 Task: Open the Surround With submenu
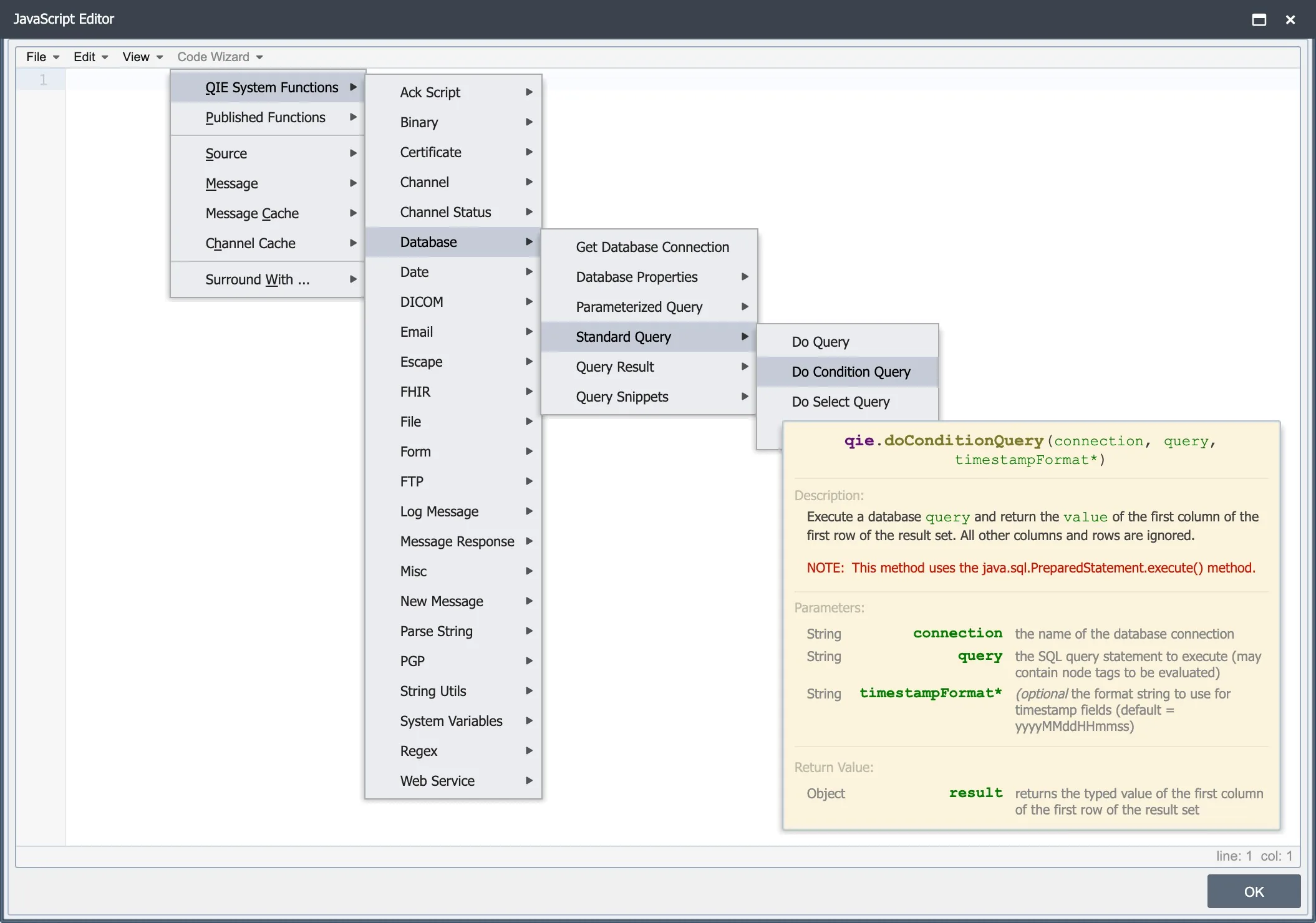point(268,279)
